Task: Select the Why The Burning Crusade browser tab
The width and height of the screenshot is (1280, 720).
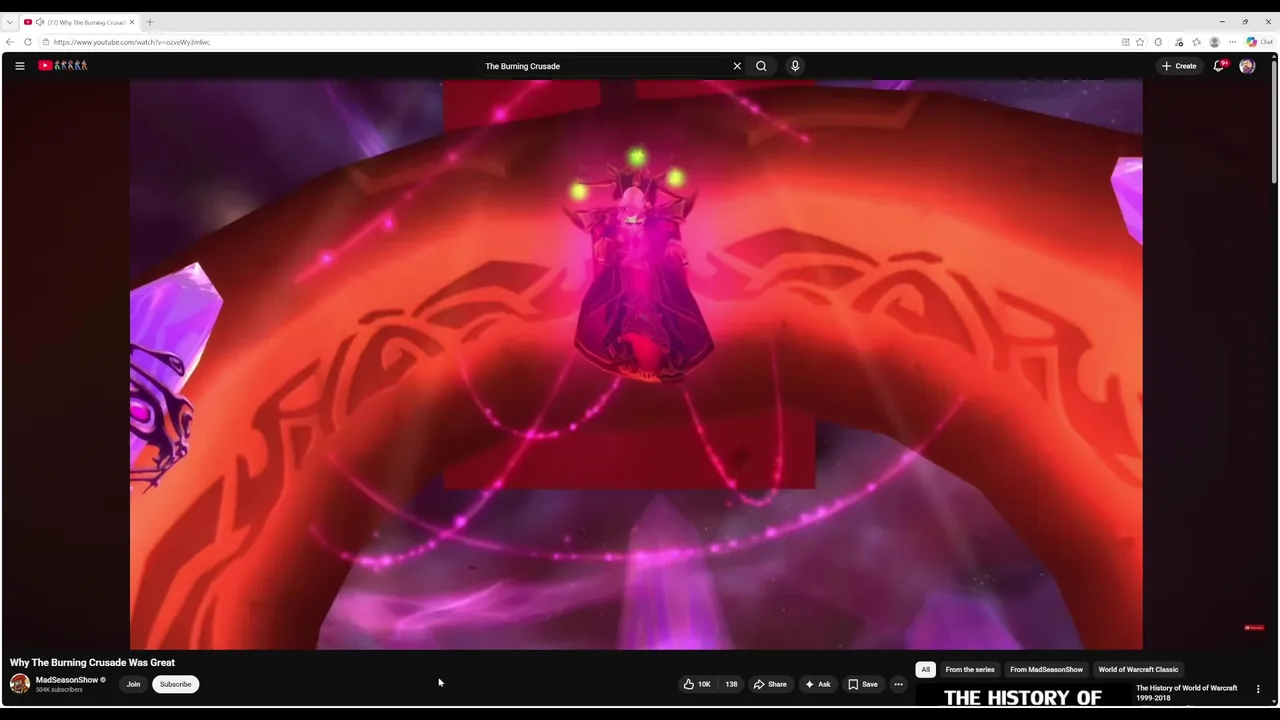Action: point(79,22)
